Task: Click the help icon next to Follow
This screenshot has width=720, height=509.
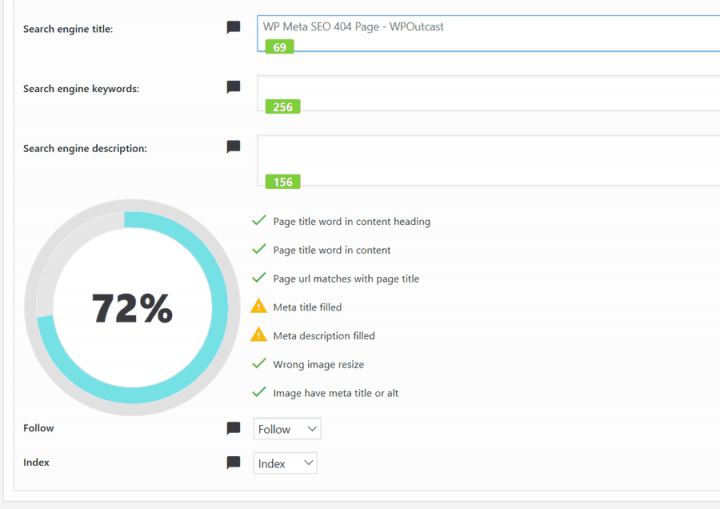Action: tap(233, 429)
